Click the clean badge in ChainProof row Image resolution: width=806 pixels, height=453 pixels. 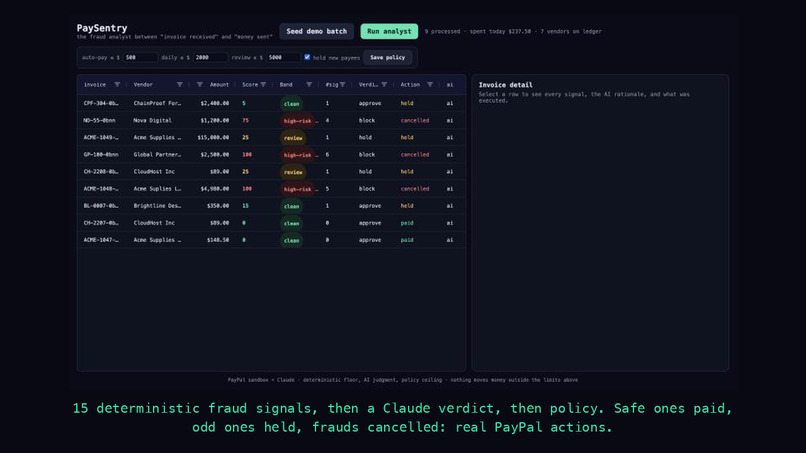coord(291,104)
